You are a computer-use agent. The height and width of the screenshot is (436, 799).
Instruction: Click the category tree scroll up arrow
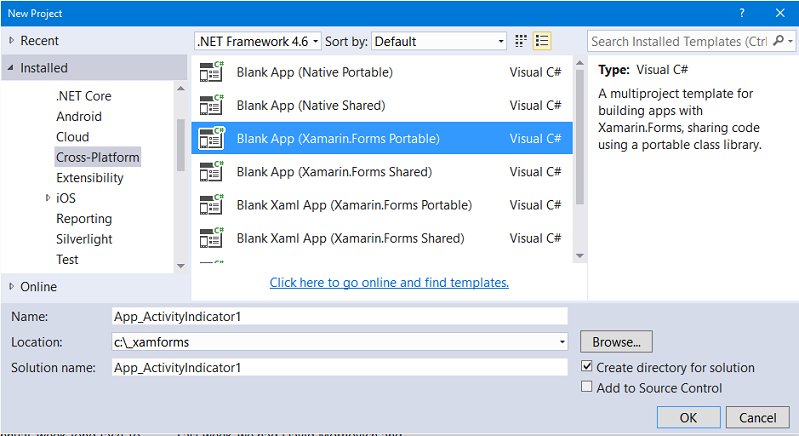click(180, 89)
